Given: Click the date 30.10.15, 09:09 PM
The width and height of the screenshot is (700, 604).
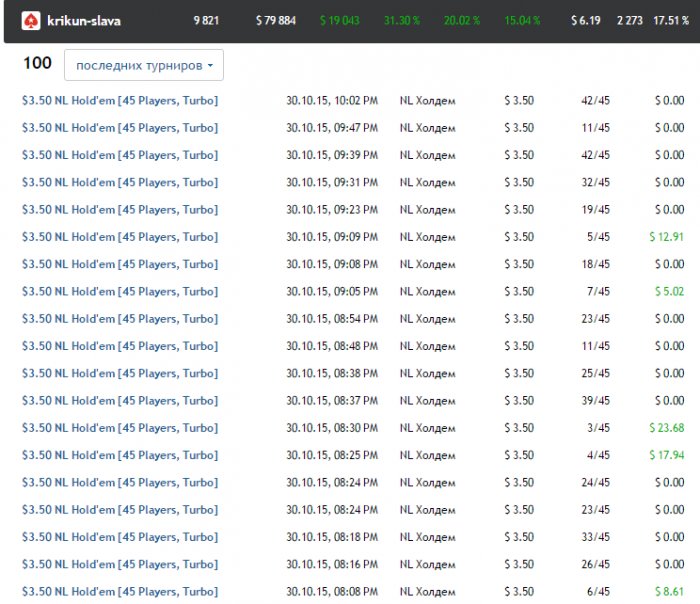Looking at the screenshot, I should pos(332,237).
